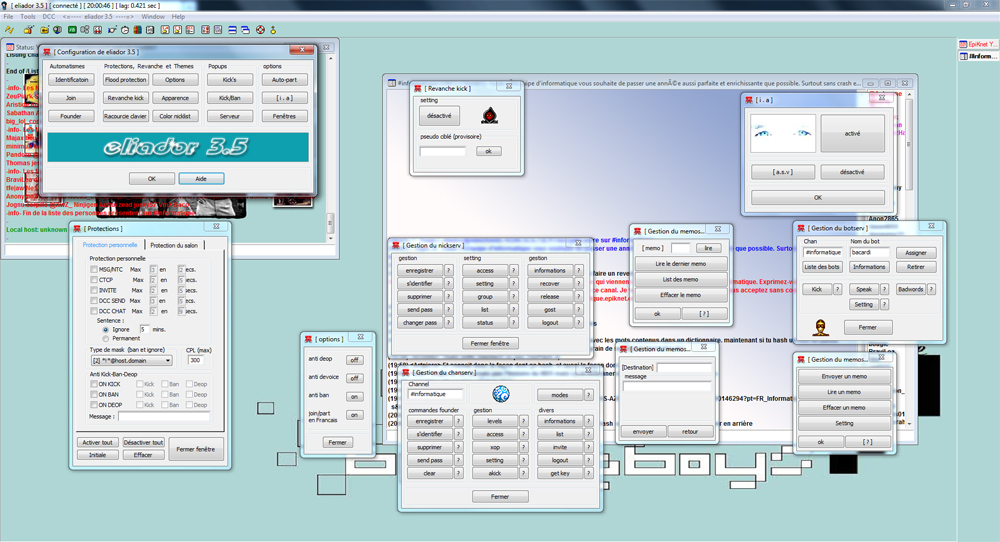Click the pseudo ciblé input field
This screenshot has height=542, width=1000.
pyautogui.click(x=442, y=151)
